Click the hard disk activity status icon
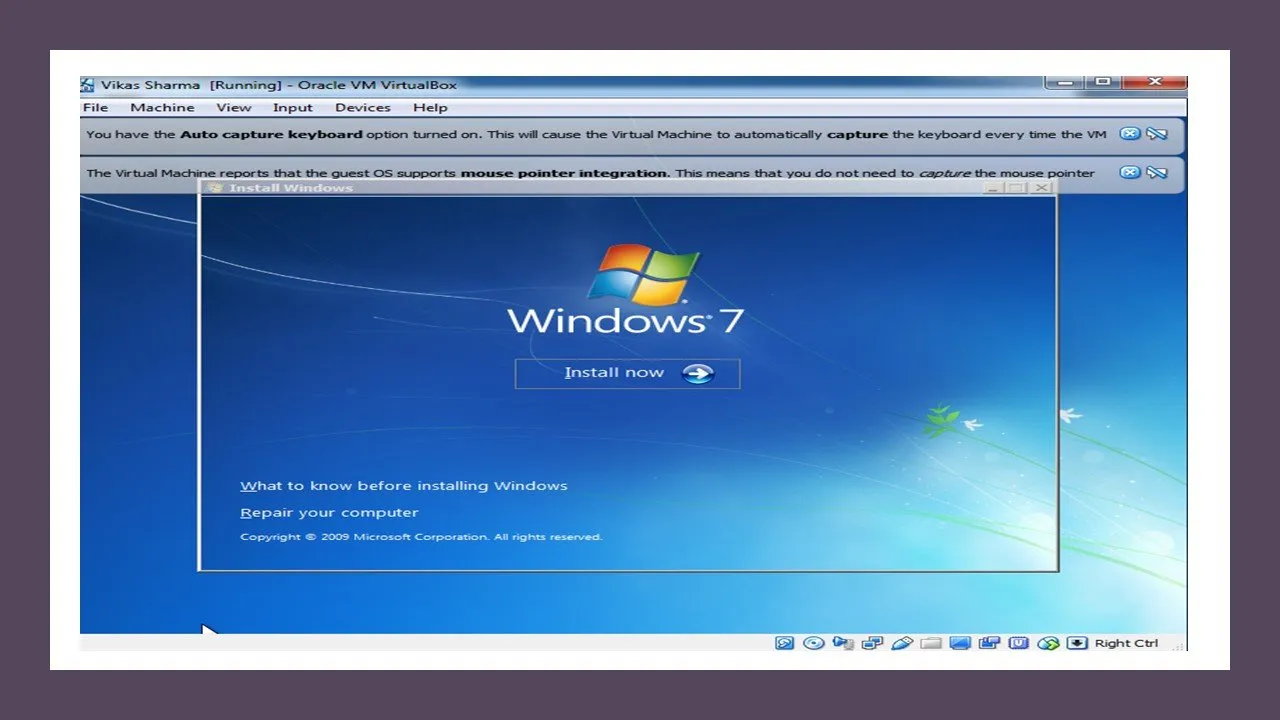The image size is (1280, 720). pos(785,643)
